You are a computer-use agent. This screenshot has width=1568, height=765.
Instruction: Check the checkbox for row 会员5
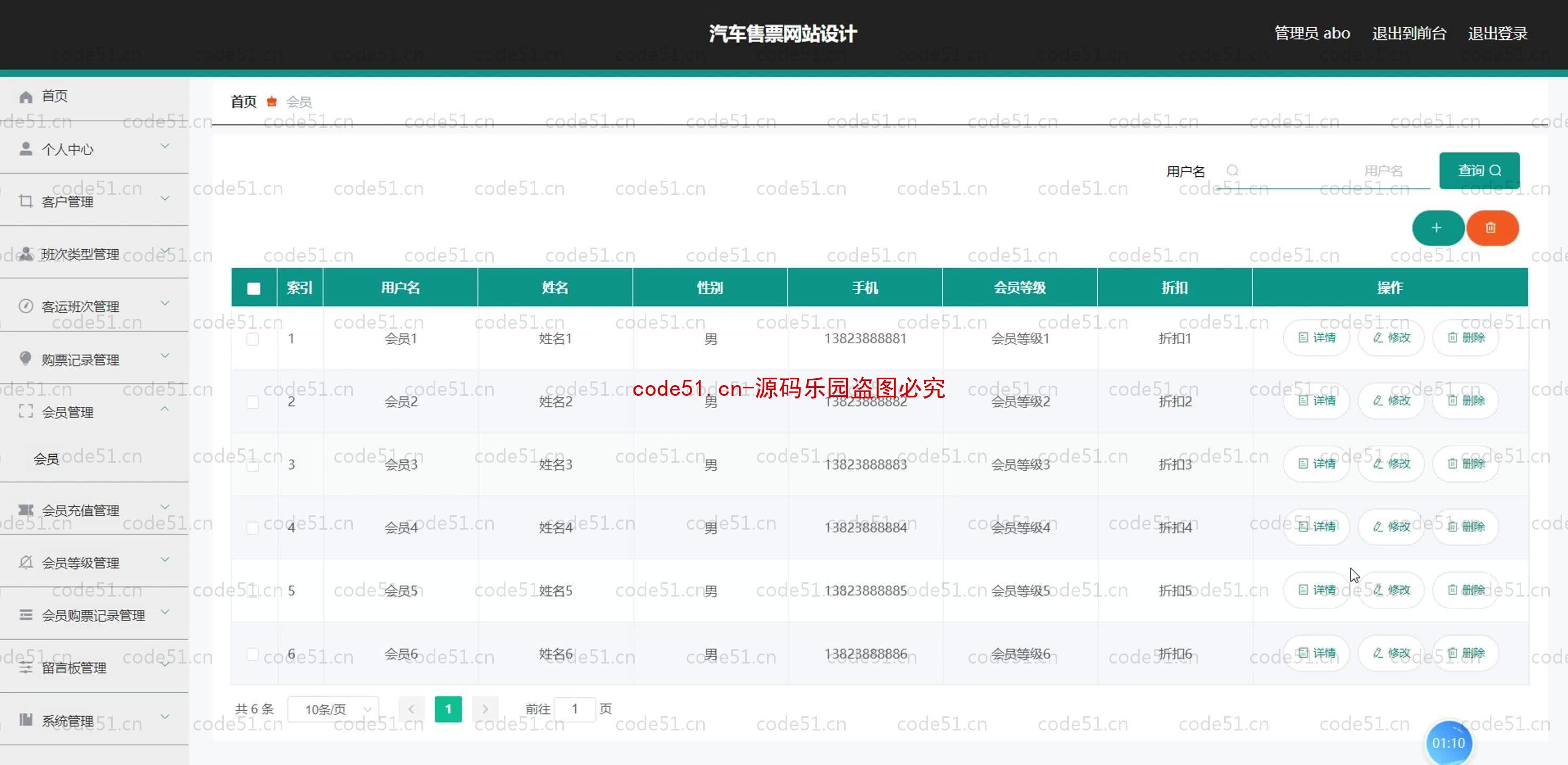(x=252, y=591)
